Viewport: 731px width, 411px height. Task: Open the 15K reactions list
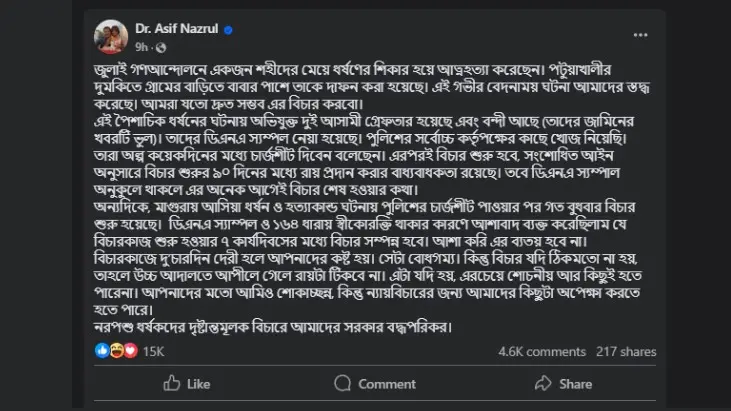(x=153, y=351)
